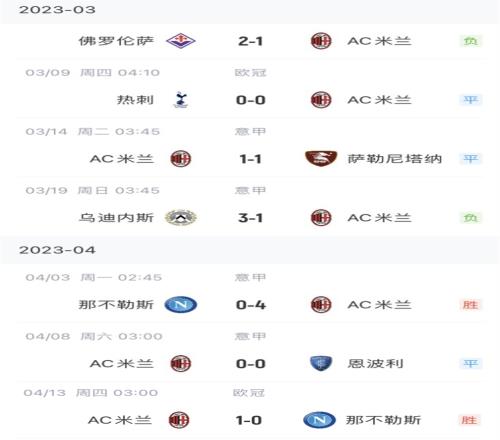
Task: Open the 0-0 Tottenham vs AC Milan score
Action: pos(250,100)
